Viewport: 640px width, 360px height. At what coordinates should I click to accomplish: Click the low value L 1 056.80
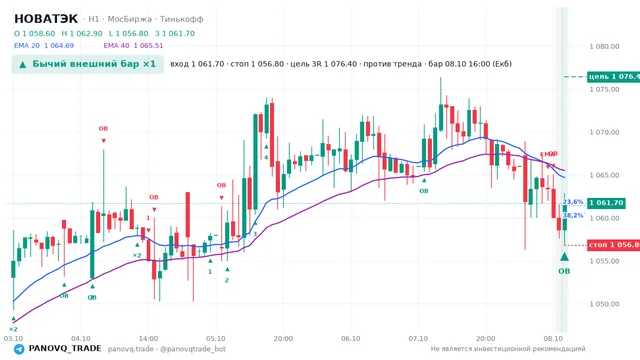coord(129,33)
